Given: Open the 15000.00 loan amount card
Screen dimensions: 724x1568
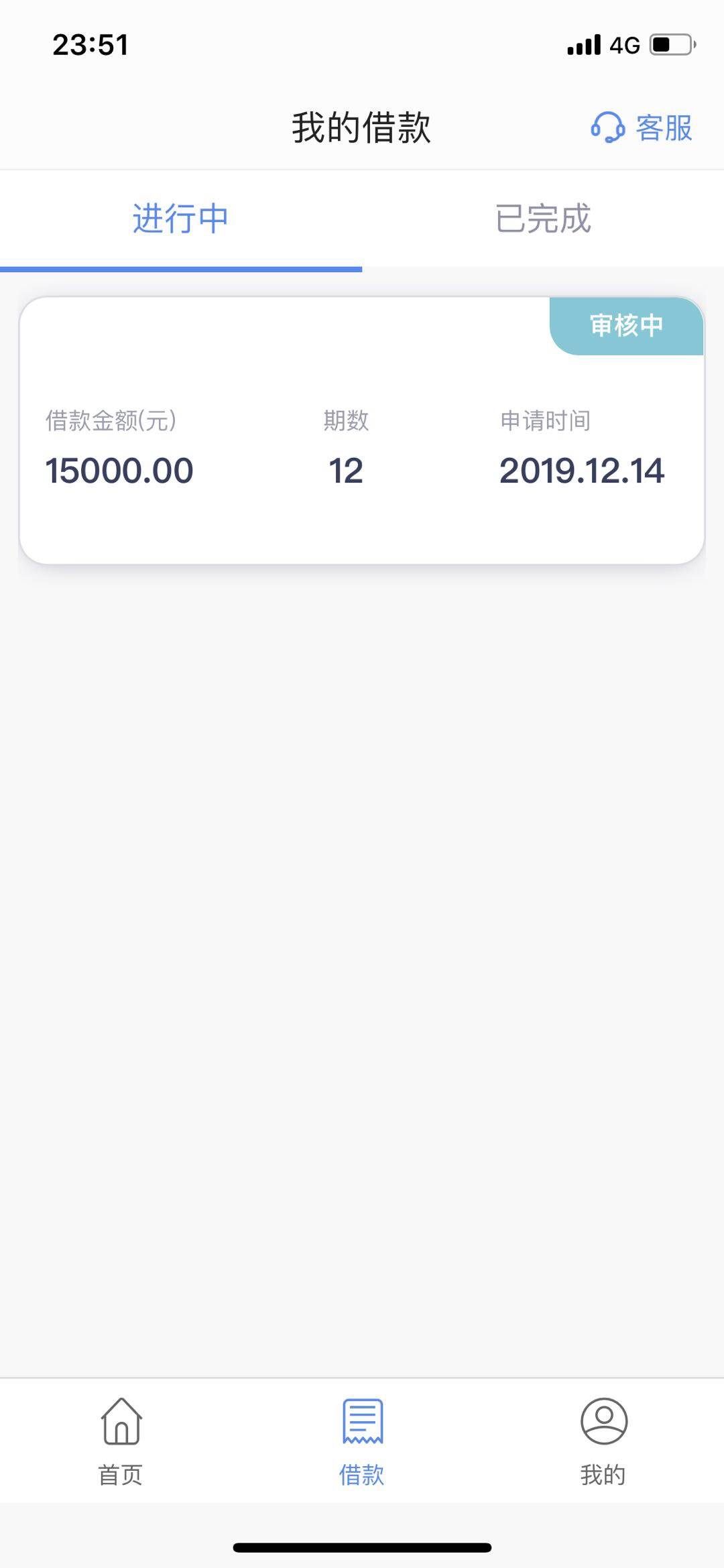Looking at the screenshot, I should 362,430.
